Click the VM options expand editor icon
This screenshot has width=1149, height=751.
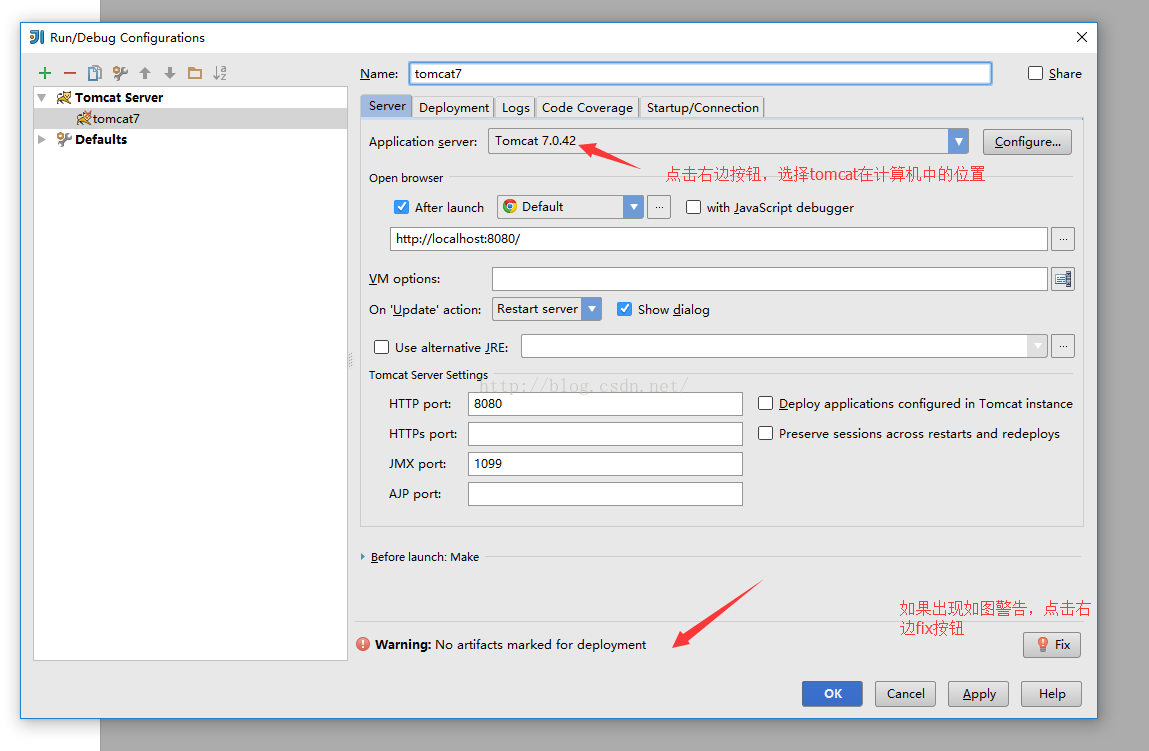point(1063,278)
